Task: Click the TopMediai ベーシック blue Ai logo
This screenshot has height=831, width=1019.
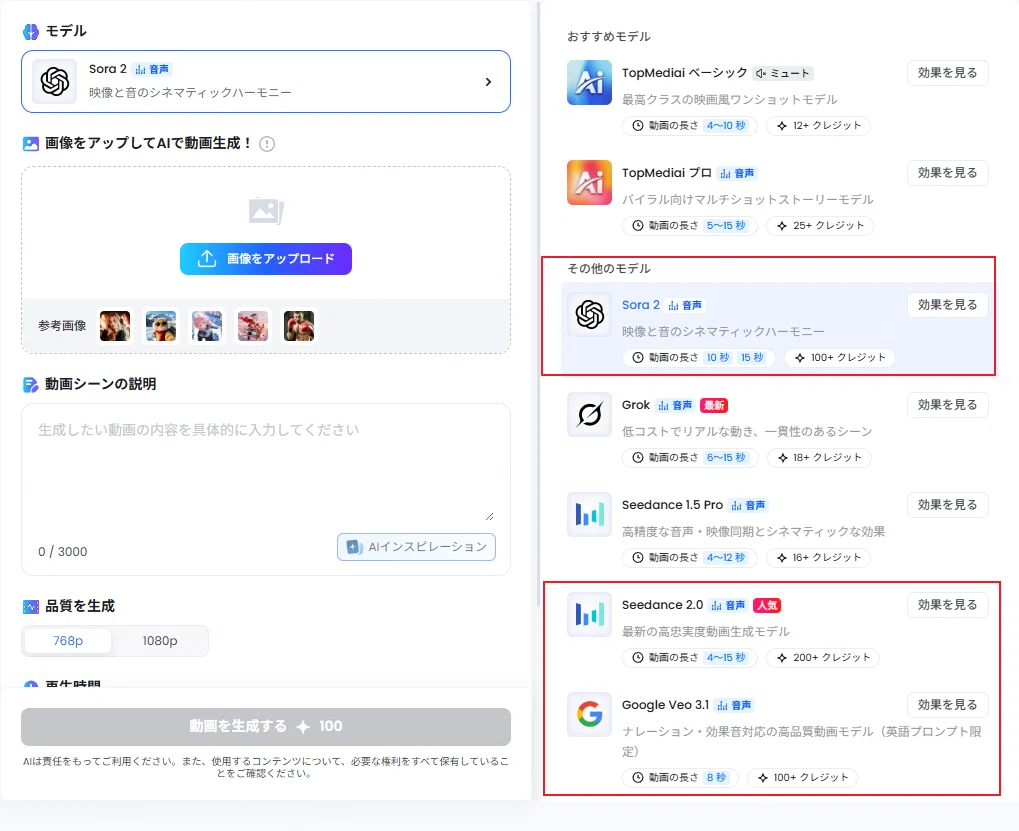Action: pos(589,83)
